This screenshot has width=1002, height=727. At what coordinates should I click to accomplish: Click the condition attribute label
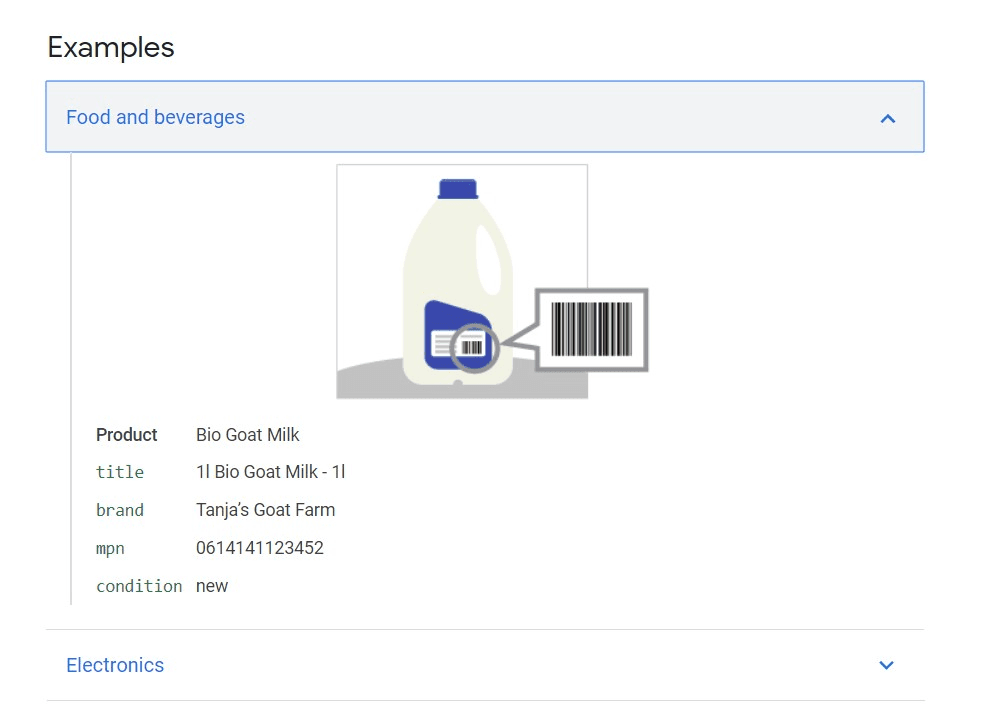139,586
